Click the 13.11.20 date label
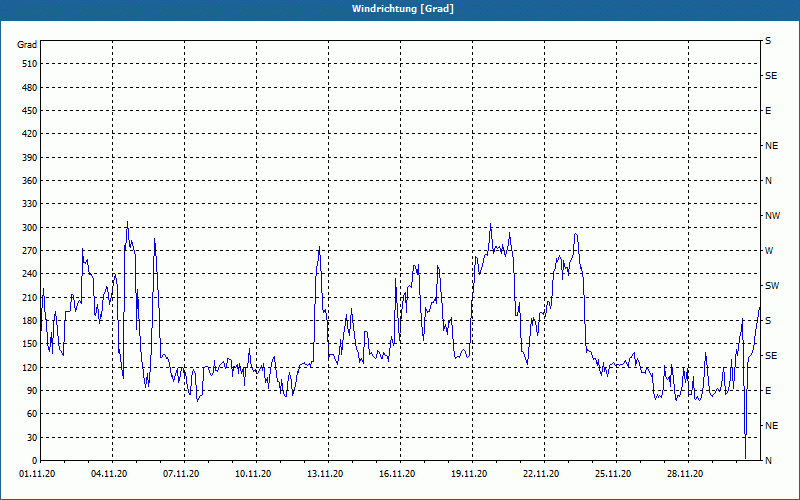 click(325, 474)
